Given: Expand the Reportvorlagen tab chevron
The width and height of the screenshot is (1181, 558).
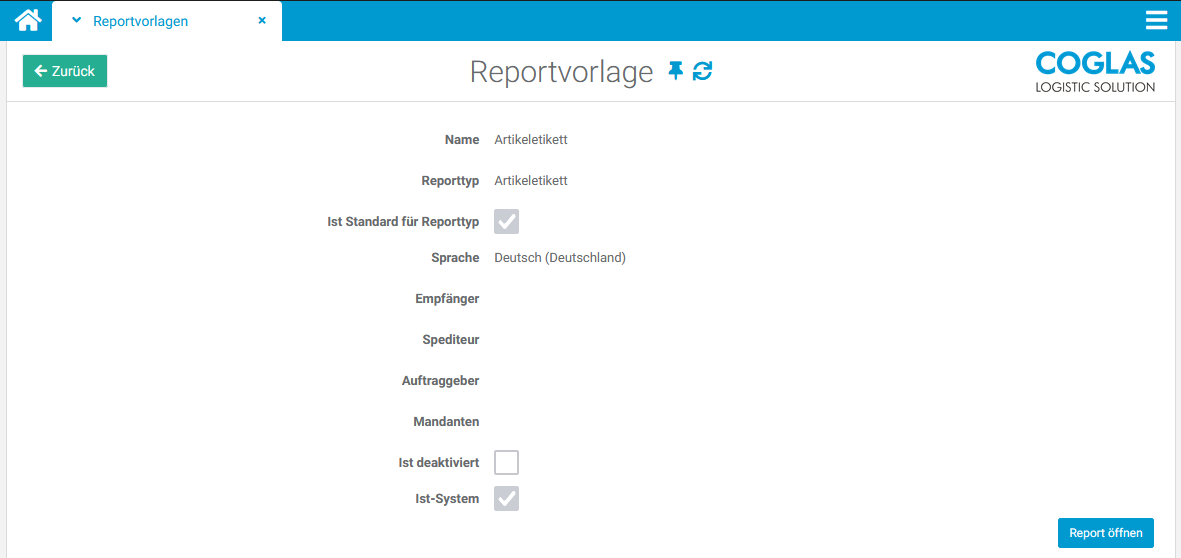Looking at the screenshot, I should [76, 20].
